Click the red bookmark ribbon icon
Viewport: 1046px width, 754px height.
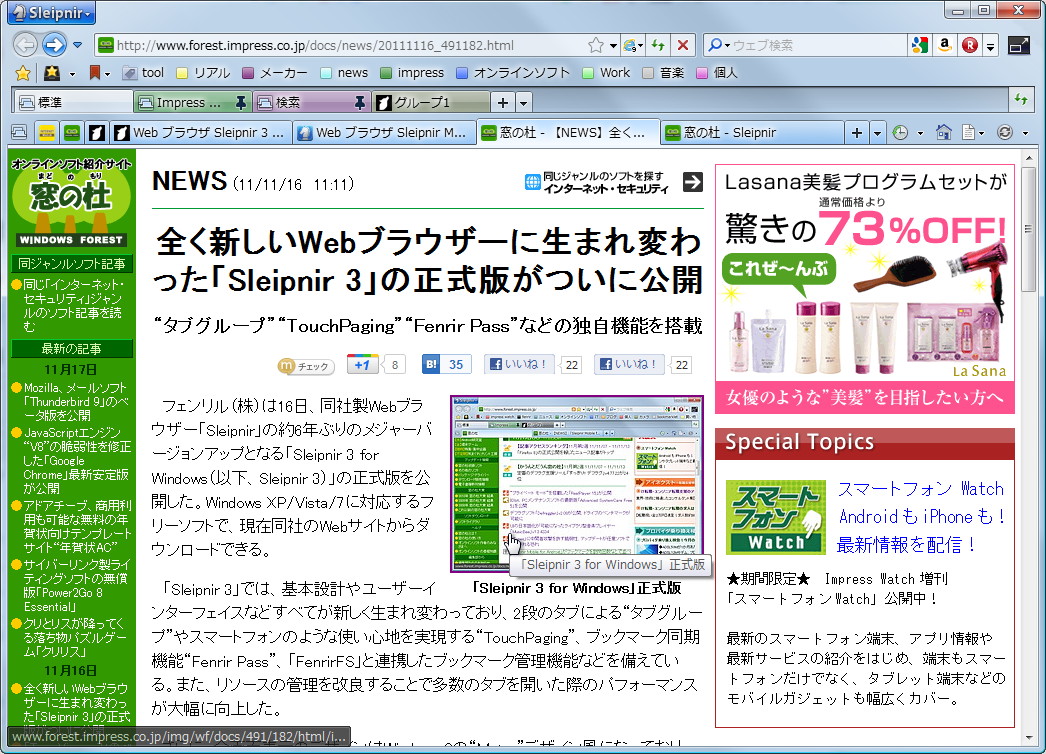pyautogui.click(x=95, y=73)
